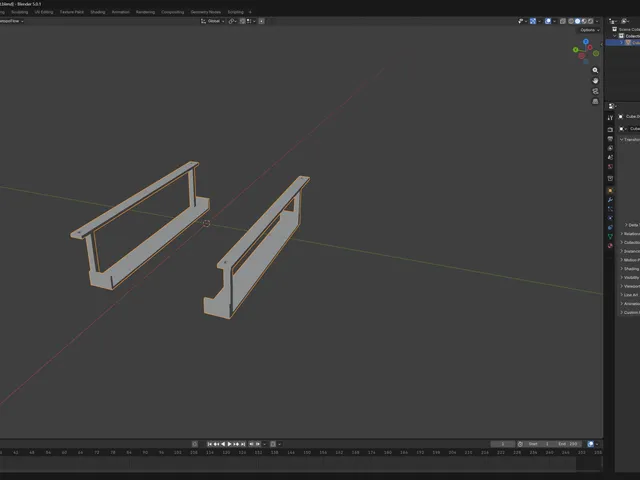Open the View Layer properties tab

tap(610, 148)
